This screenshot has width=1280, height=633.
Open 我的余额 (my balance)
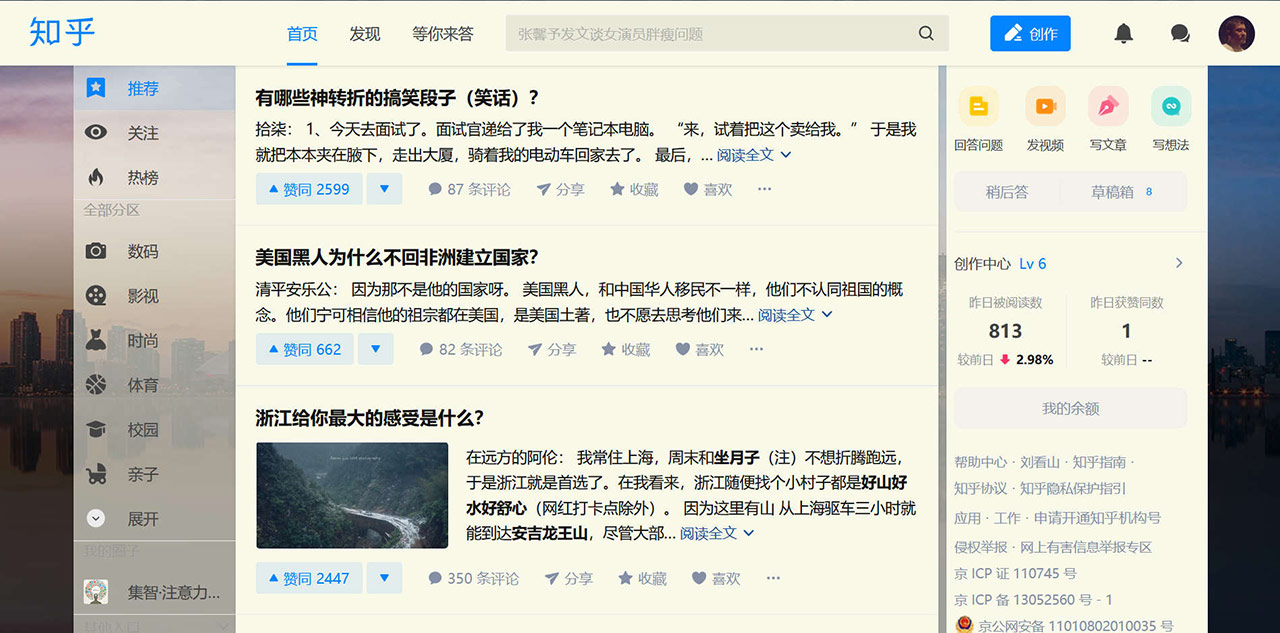coord(1069,408)
